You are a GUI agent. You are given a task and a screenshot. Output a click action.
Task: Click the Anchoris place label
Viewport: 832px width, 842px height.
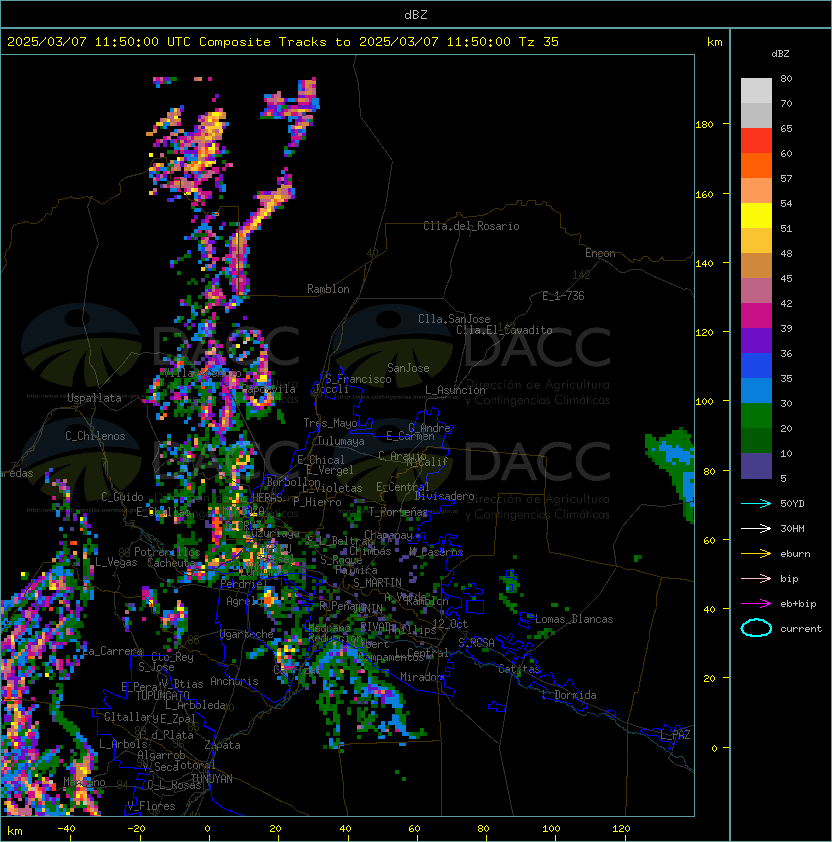(234, 681)
